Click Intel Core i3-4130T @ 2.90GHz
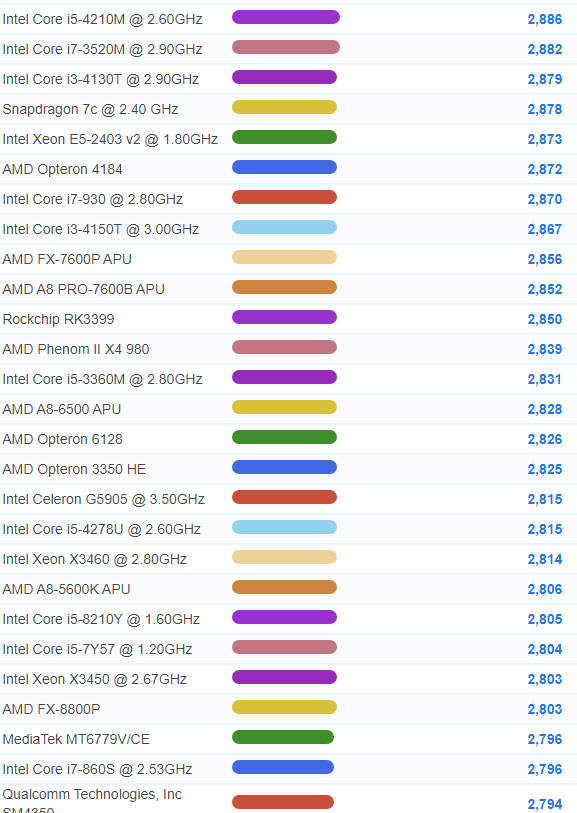Viewport: 577px width, 813px height. coord(101,79)
